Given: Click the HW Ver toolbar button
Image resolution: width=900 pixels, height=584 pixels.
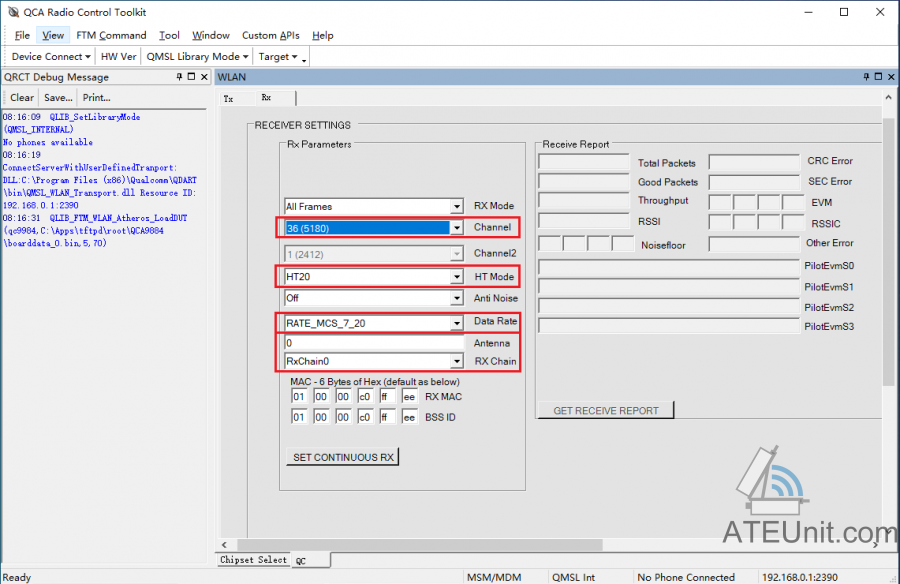Looking at the screenshot, I should pyautogui.click(x=118, y=56).
